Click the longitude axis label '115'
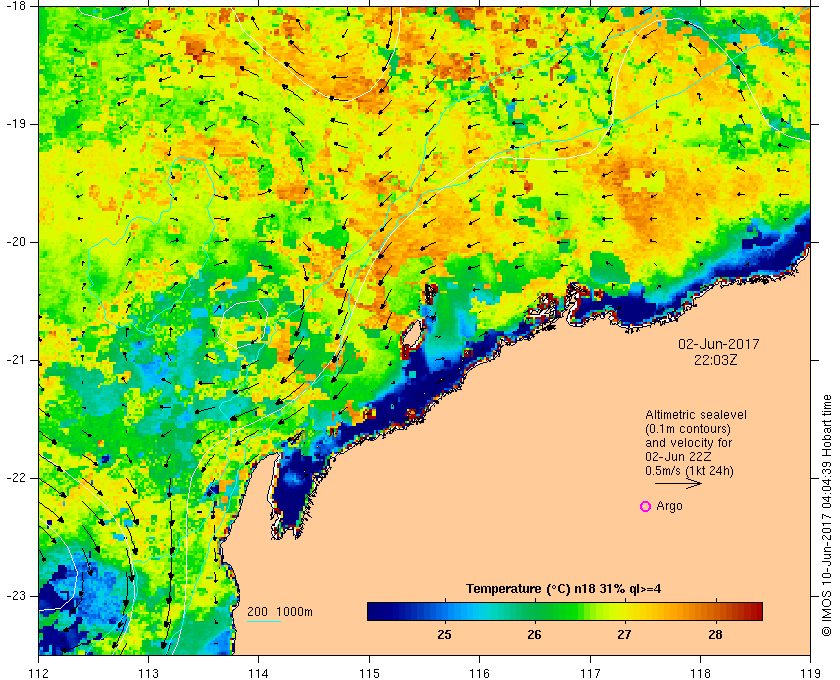The width and height of the screenshot is (840, 680). 369,673
